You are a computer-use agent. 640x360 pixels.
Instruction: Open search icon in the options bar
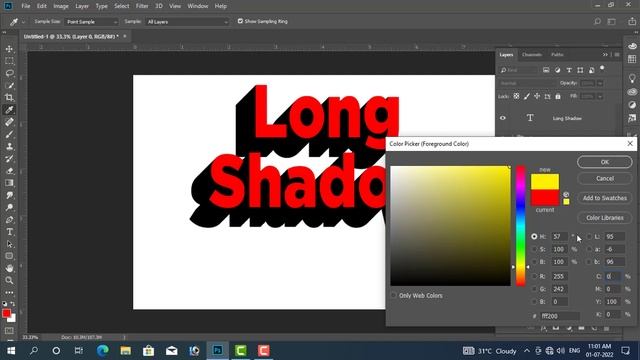(598, 22)
